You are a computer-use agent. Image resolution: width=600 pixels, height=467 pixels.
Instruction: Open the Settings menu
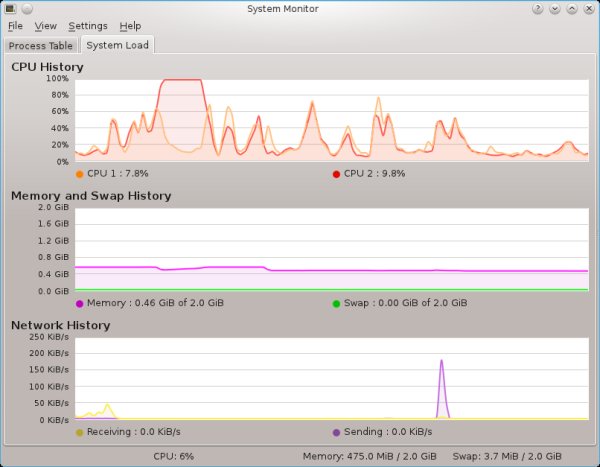88,26
